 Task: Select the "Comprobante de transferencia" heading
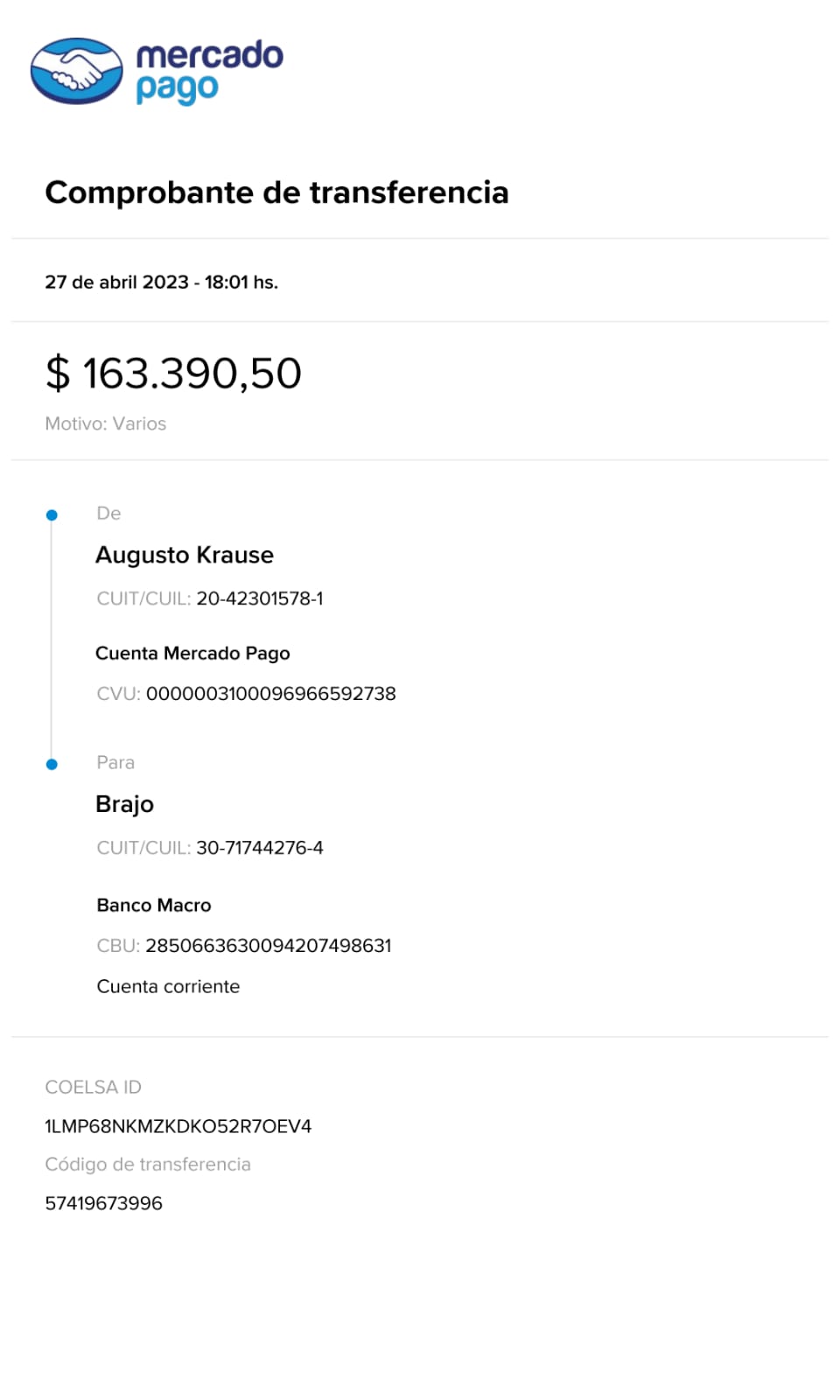[x=276, y=192]
